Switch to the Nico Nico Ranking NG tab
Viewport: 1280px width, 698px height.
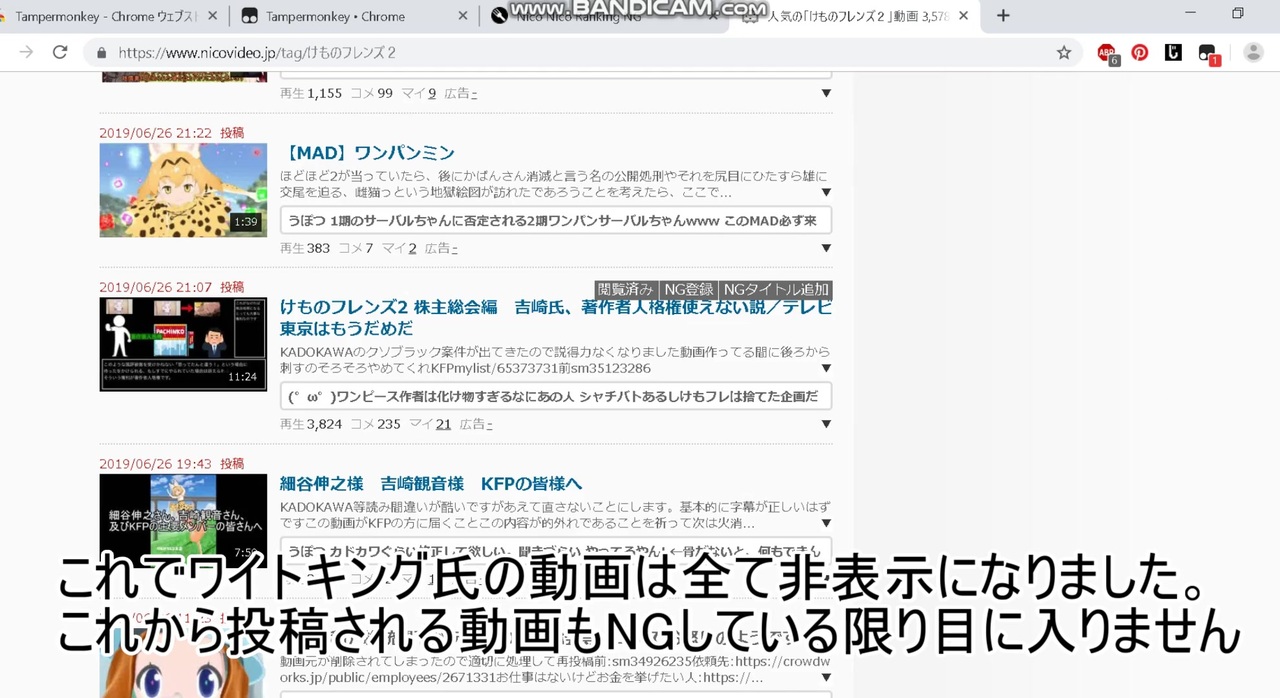click(x=604, y=16)
